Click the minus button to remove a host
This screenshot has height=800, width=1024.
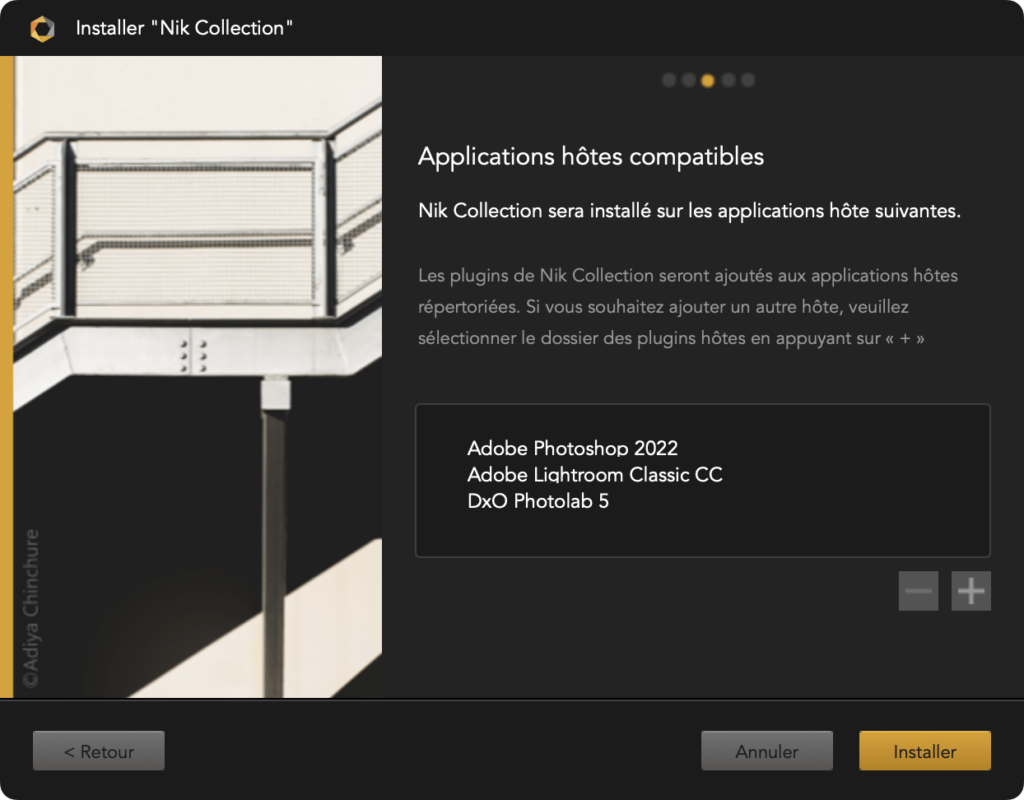point(918,591)
